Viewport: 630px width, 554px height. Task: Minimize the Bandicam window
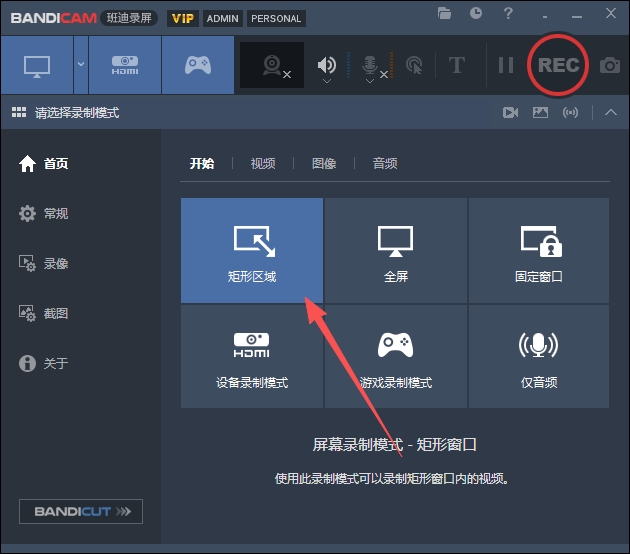[577, 16]
